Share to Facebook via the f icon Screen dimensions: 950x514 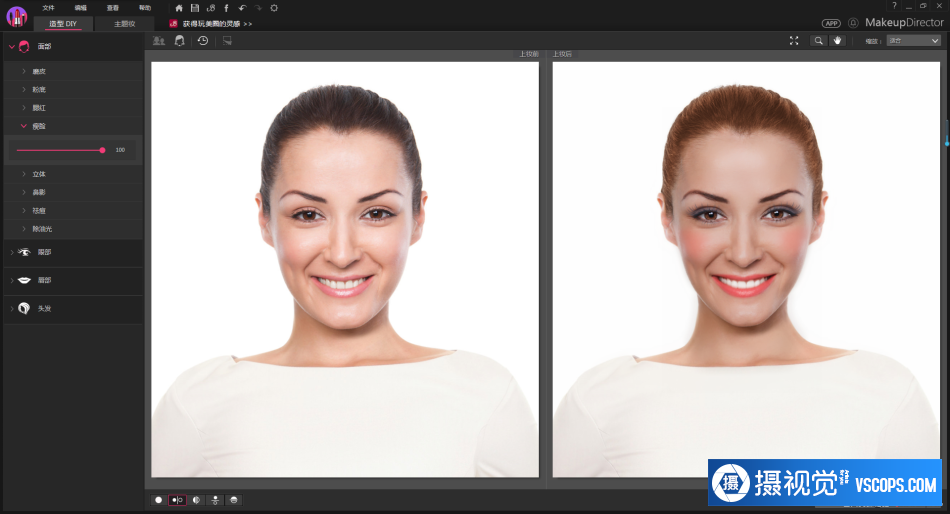[x=226, y=8]
